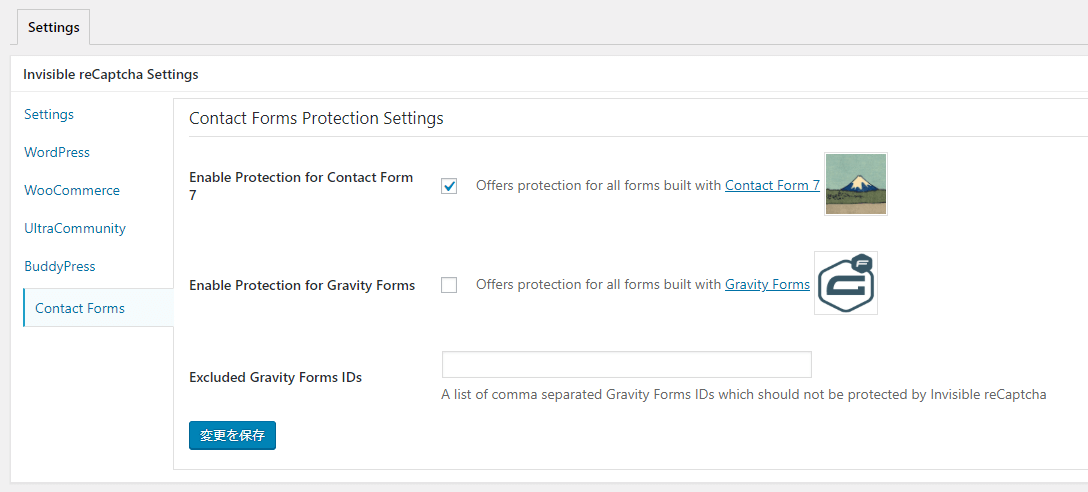
Task: Click the 変更を保存 save button
Action: [x=232, y=436]
